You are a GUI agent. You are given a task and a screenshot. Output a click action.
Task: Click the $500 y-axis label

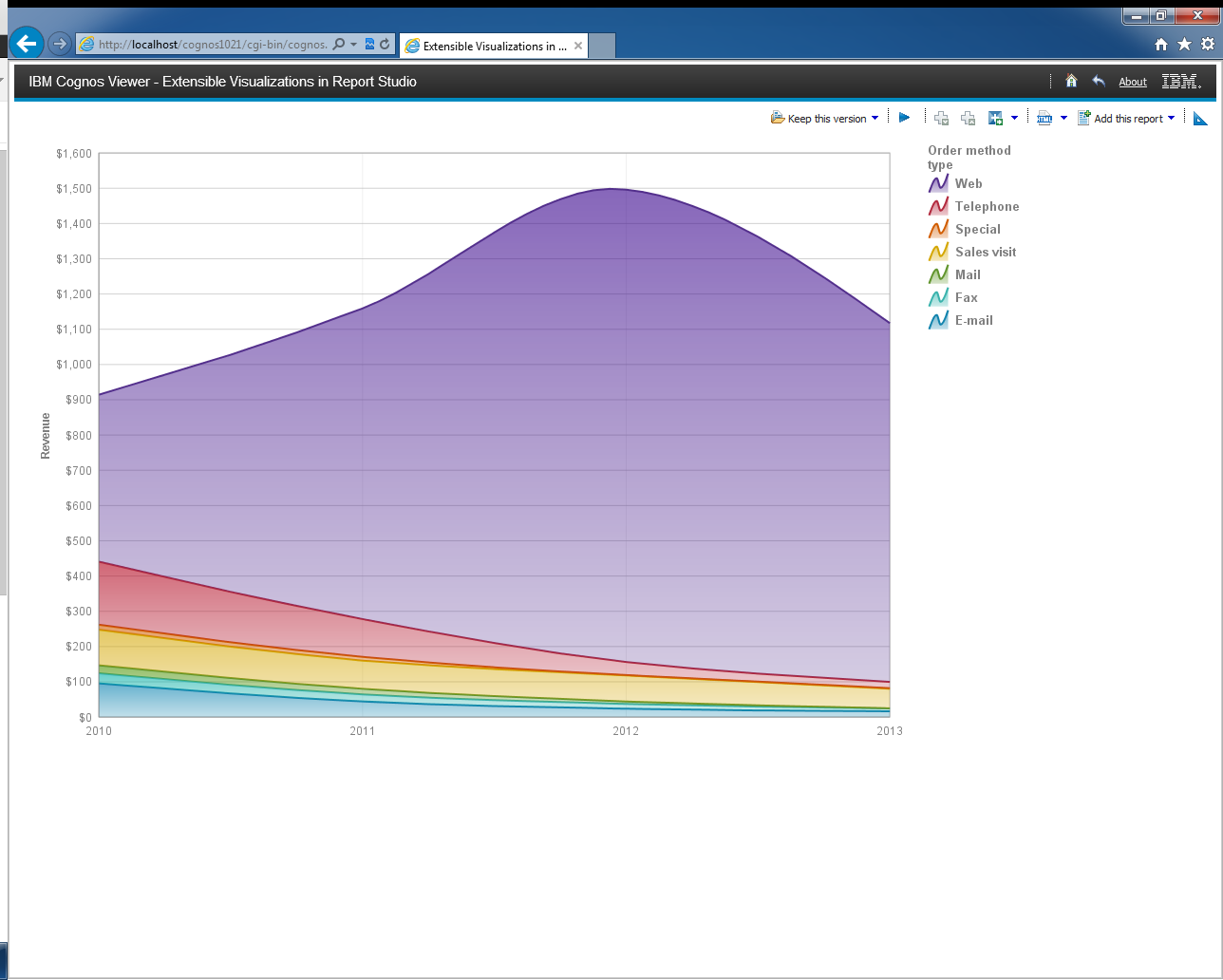click(x=79, y=541)
